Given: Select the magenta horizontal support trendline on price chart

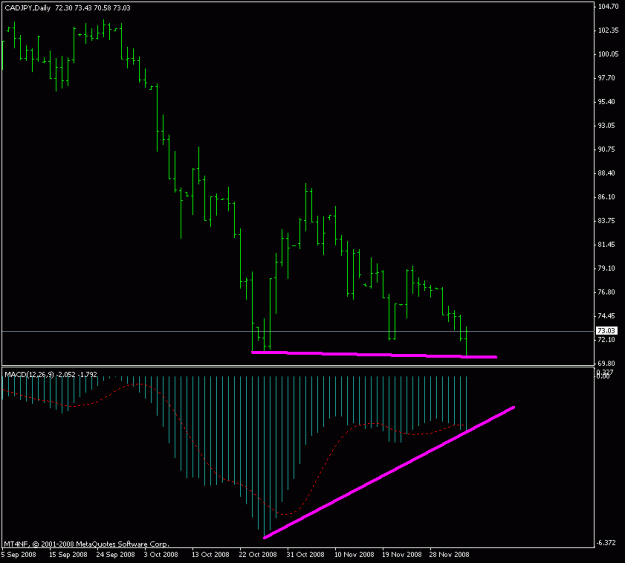Looking at the screenshot, I should point(374,354).
